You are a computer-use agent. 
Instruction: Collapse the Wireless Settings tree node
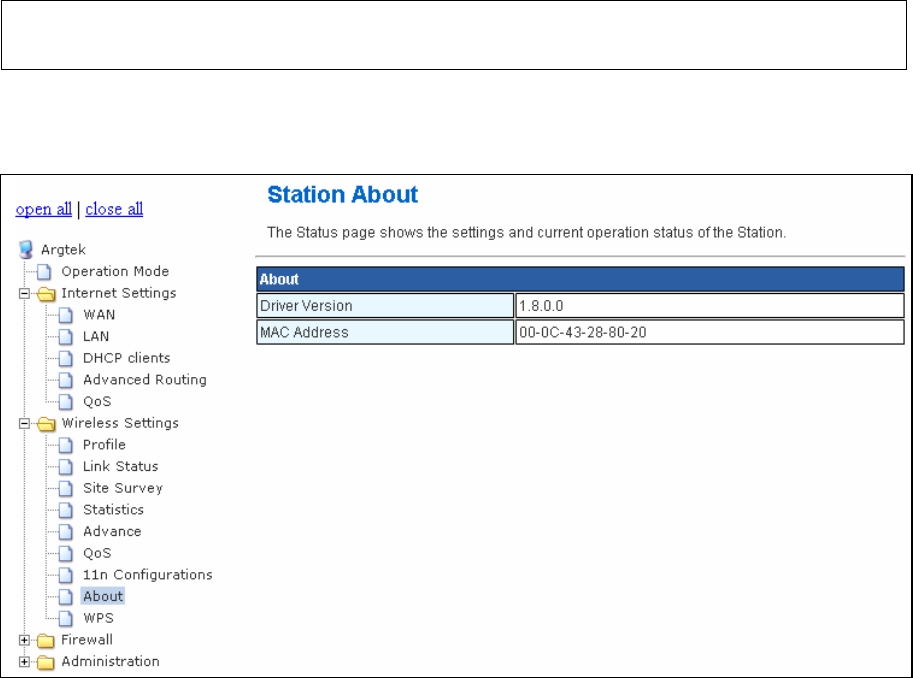click(24, 423)
